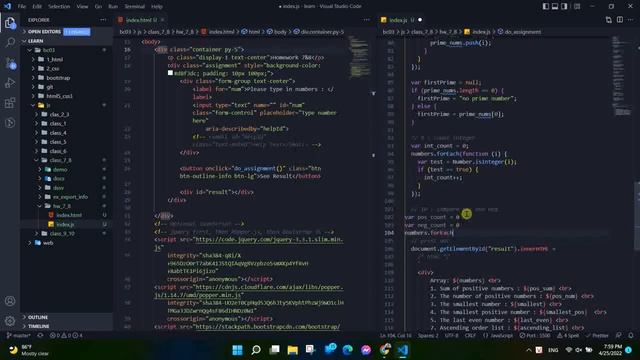Image resolution: width=640 pixels, height=360 pixels.
Task: Open the Terminal menu
Action: point(134,6)
